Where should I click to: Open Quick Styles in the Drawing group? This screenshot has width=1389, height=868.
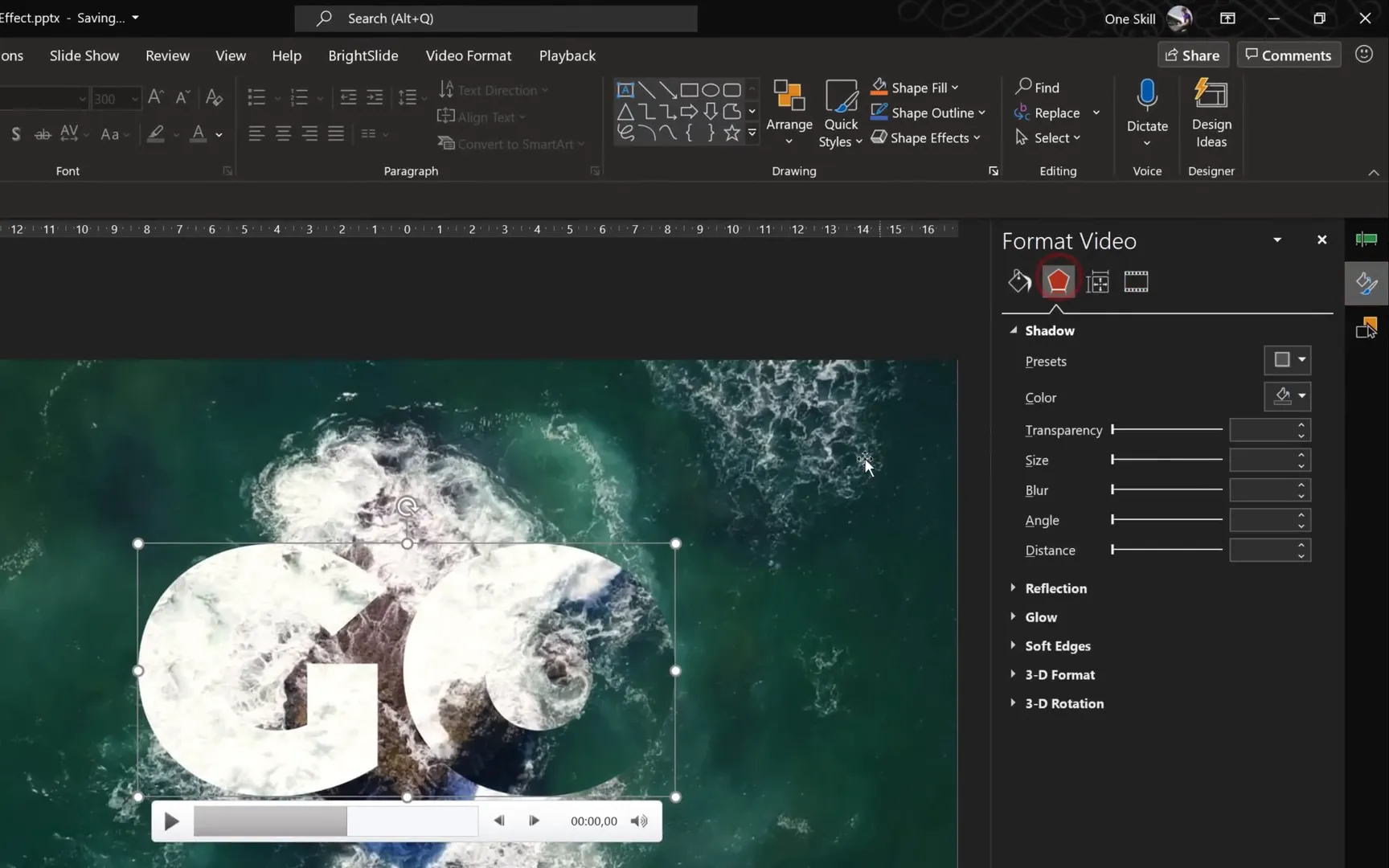click(x=840, y=113)
